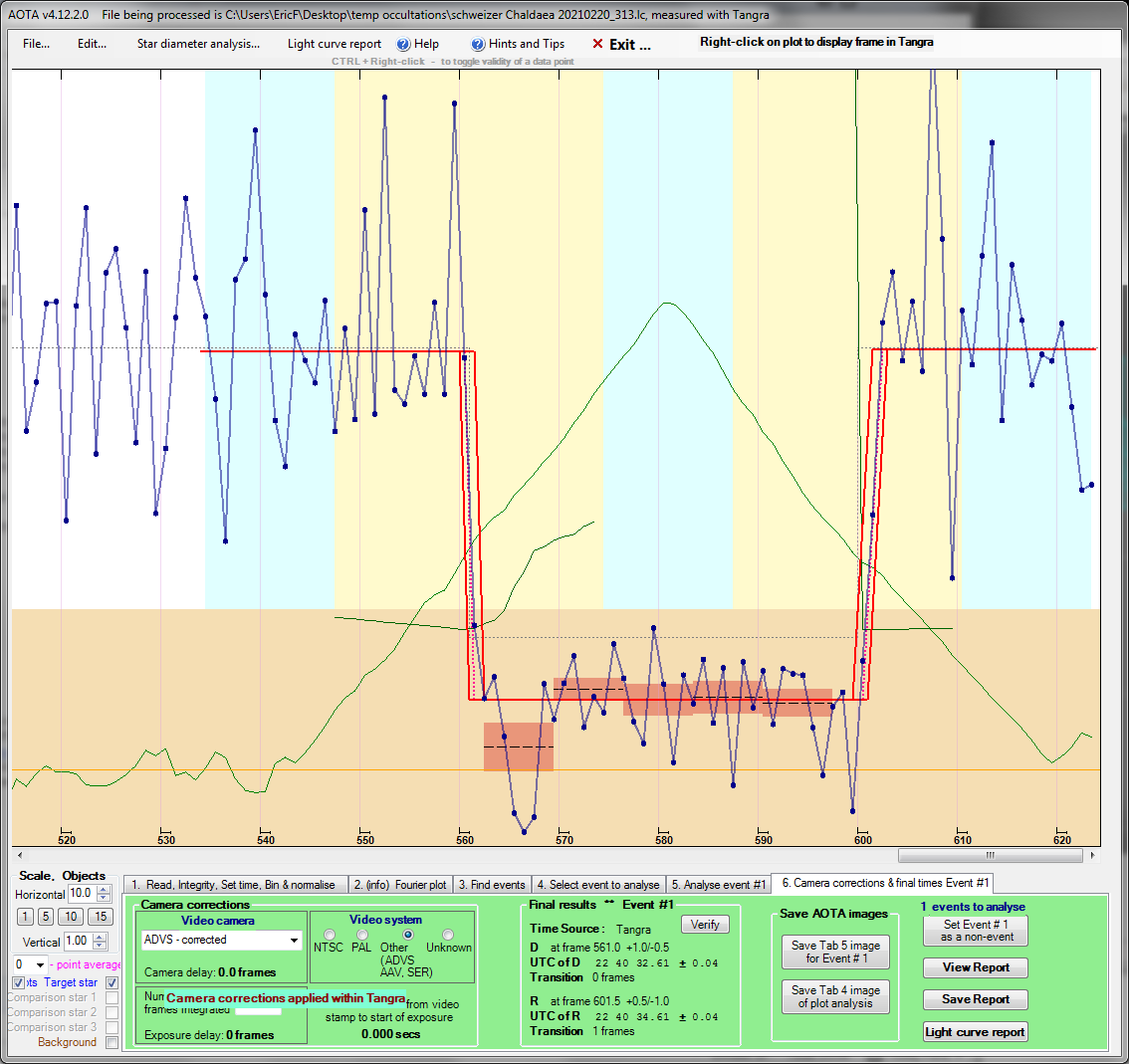Click the Hints and Tips icon

(x=479, y=44)
